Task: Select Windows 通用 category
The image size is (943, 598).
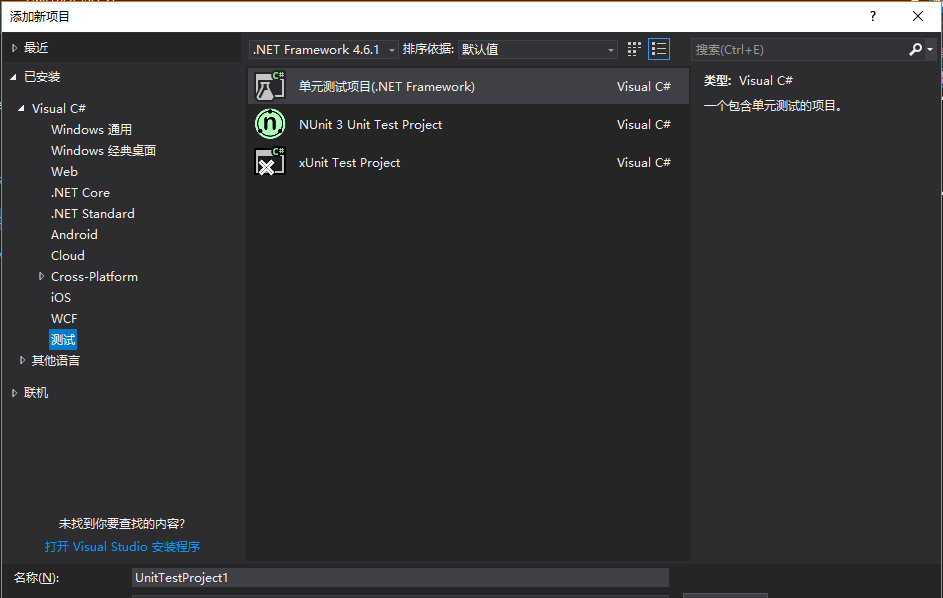Action: (x=91, y=129)
